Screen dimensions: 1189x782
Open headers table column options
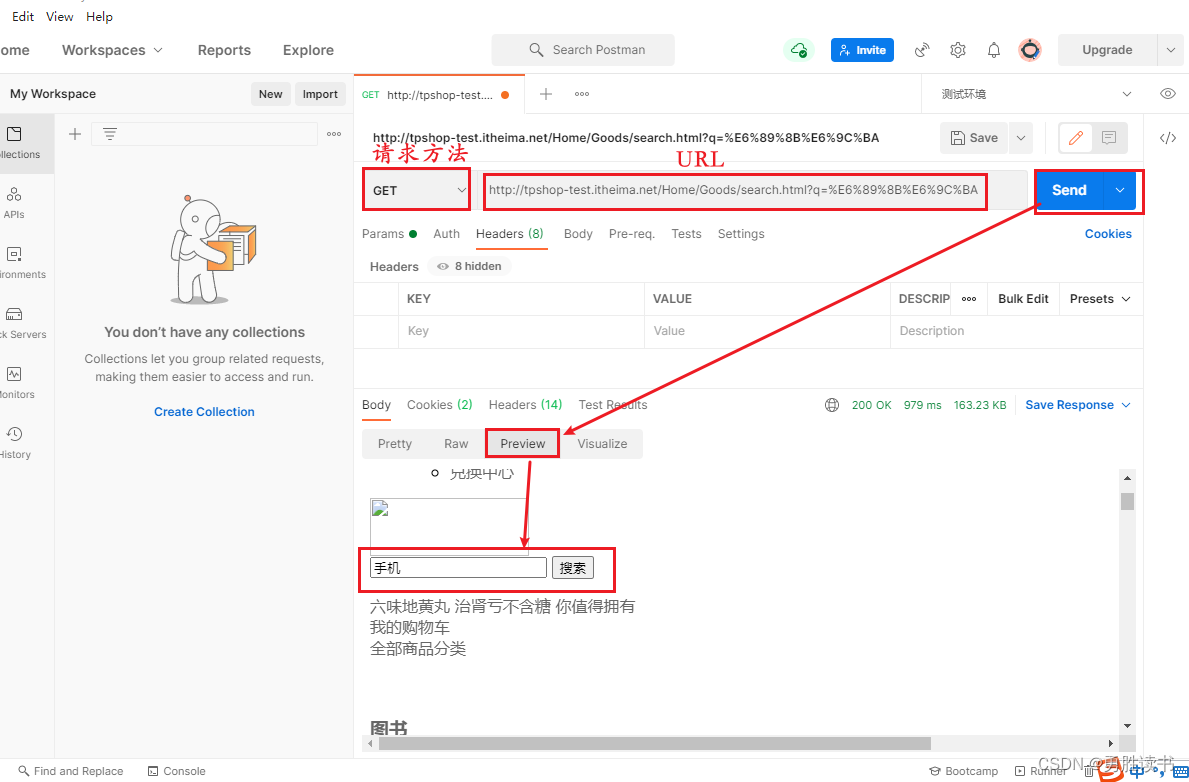[968, 299]
